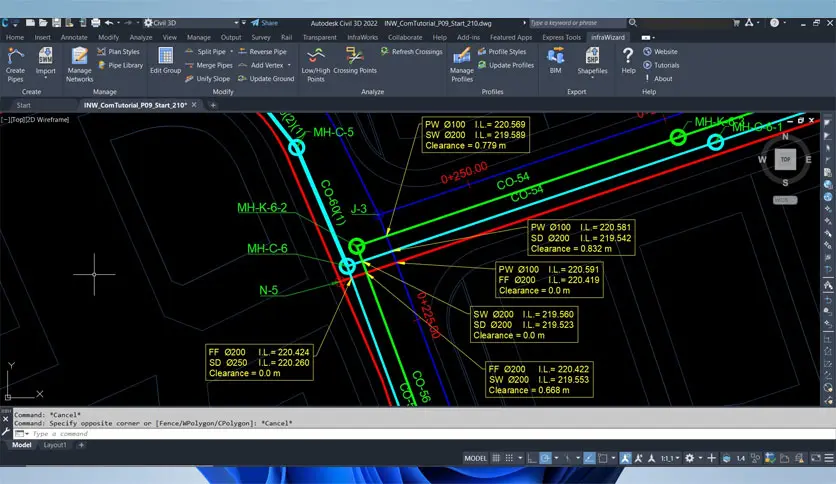
Task: Click the Undo arrow
Action: 109,23
